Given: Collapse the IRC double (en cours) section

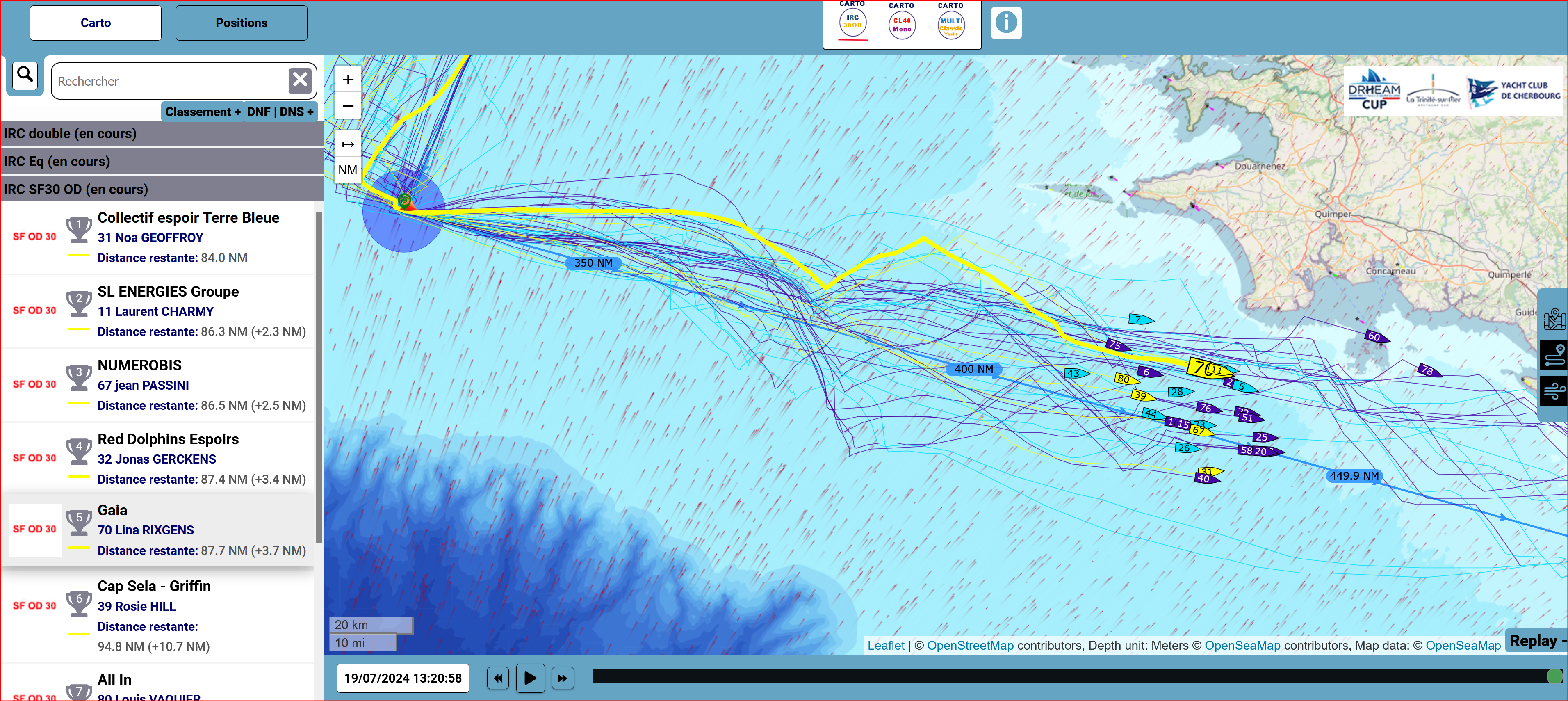Looking at the screenshot, I should pyautogui.click(x=162, y=133).
